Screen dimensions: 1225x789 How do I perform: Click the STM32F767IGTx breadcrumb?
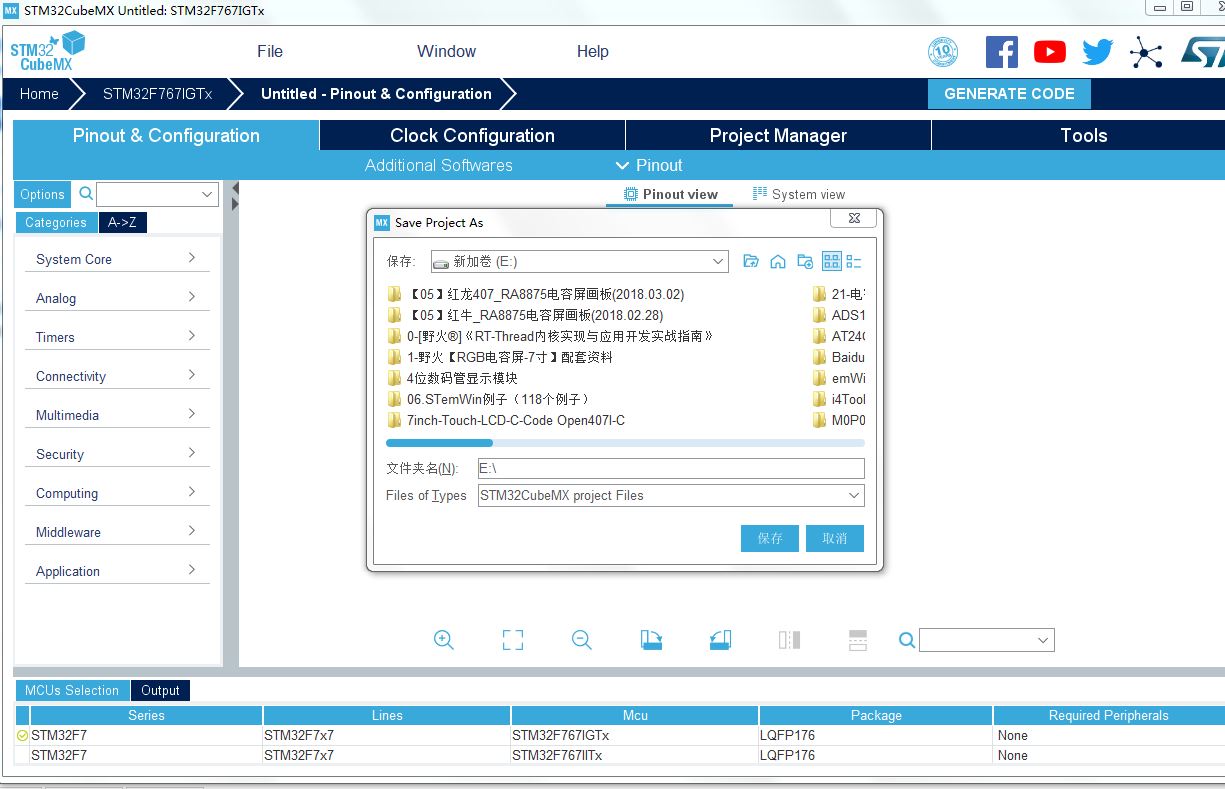click(157, 94)
